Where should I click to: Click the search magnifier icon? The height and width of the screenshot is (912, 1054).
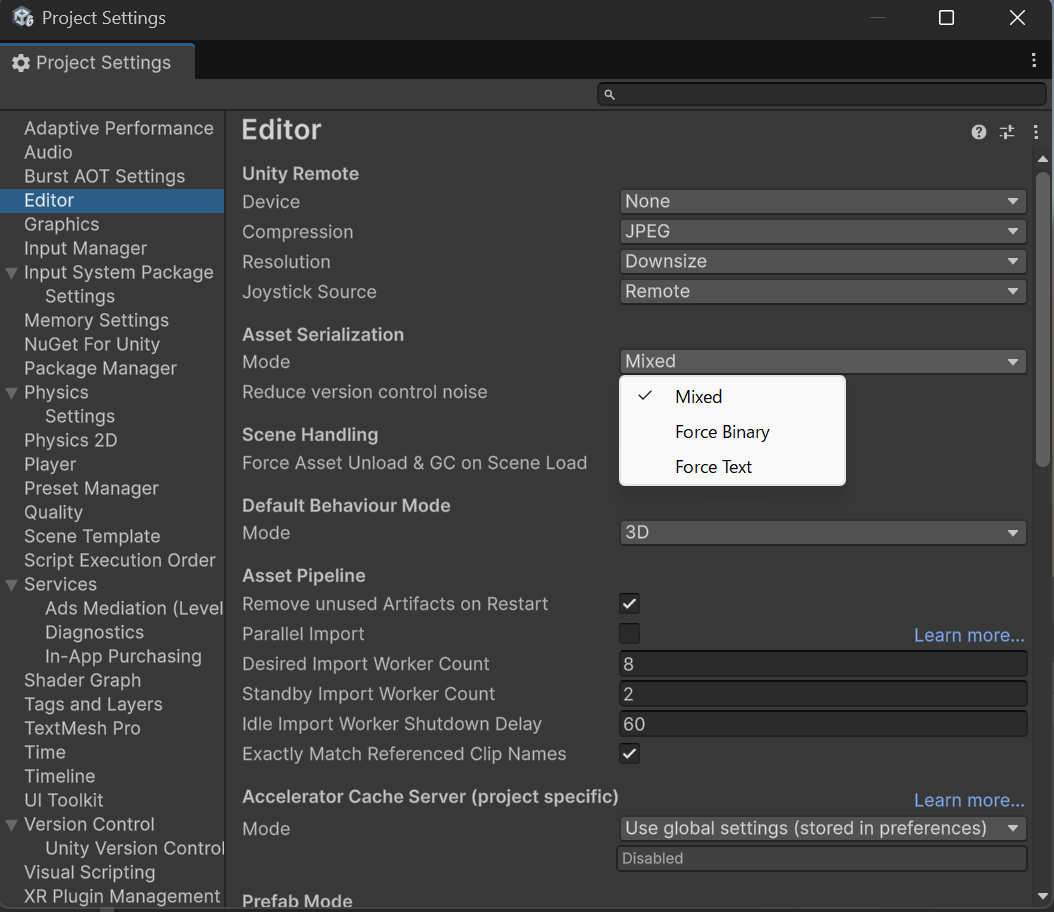[609, 95]
